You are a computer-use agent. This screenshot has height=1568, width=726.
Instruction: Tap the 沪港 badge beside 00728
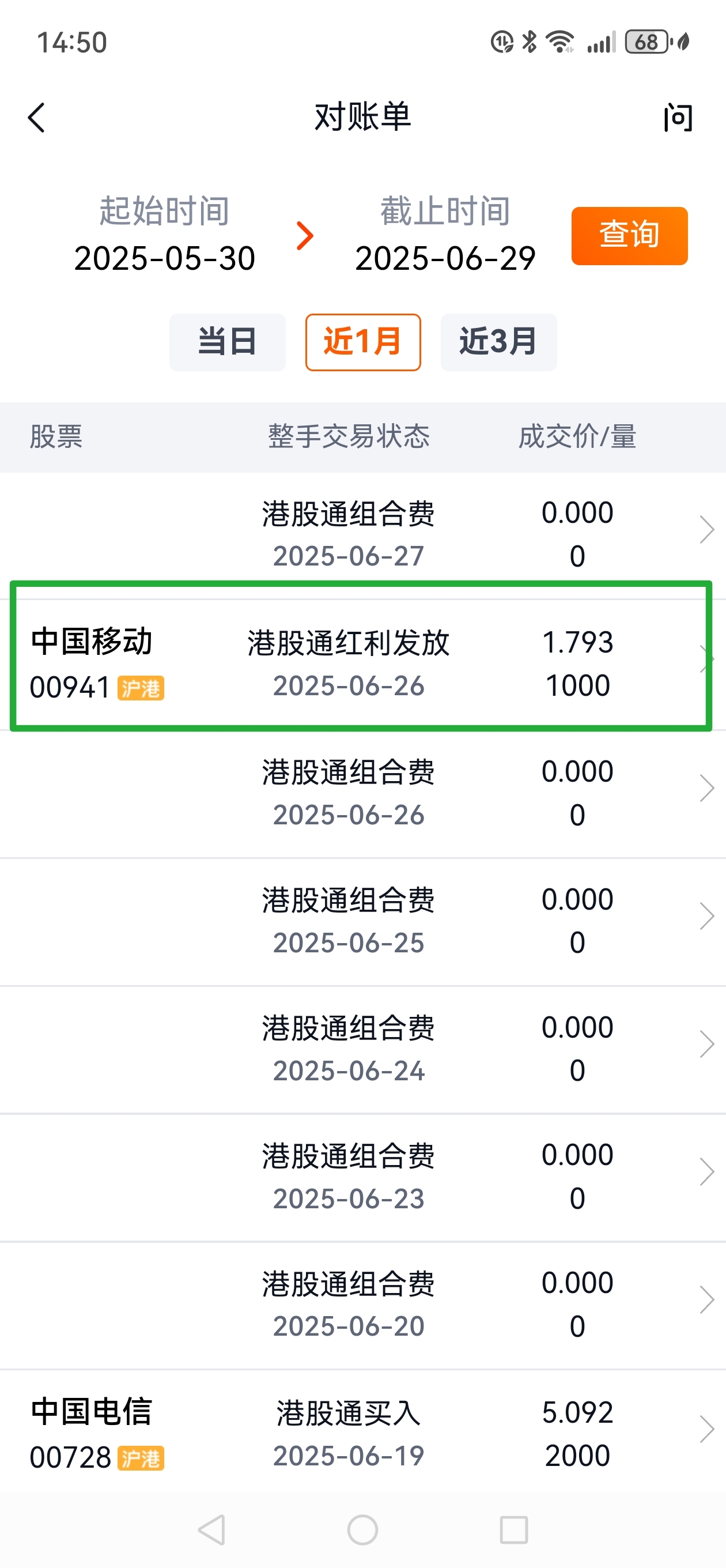(141, 1458)
